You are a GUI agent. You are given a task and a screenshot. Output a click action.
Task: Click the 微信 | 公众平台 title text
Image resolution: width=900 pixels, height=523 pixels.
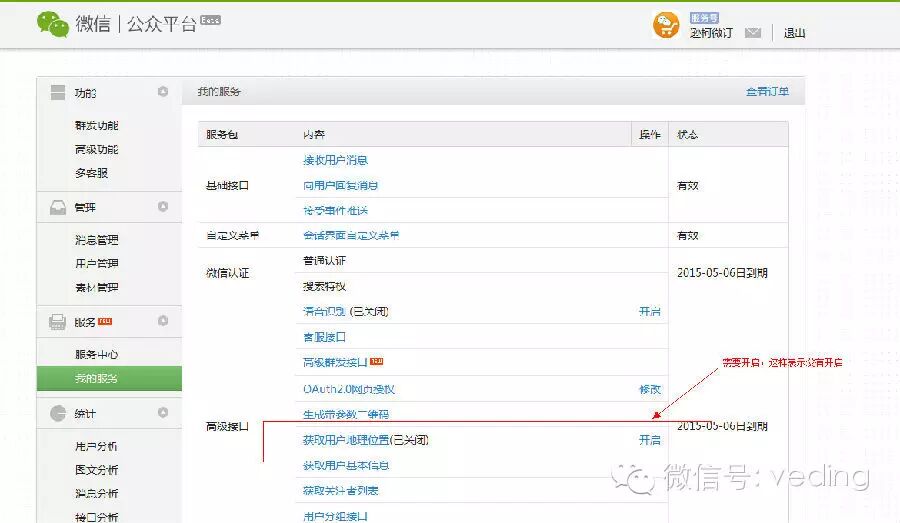(136, 24)
